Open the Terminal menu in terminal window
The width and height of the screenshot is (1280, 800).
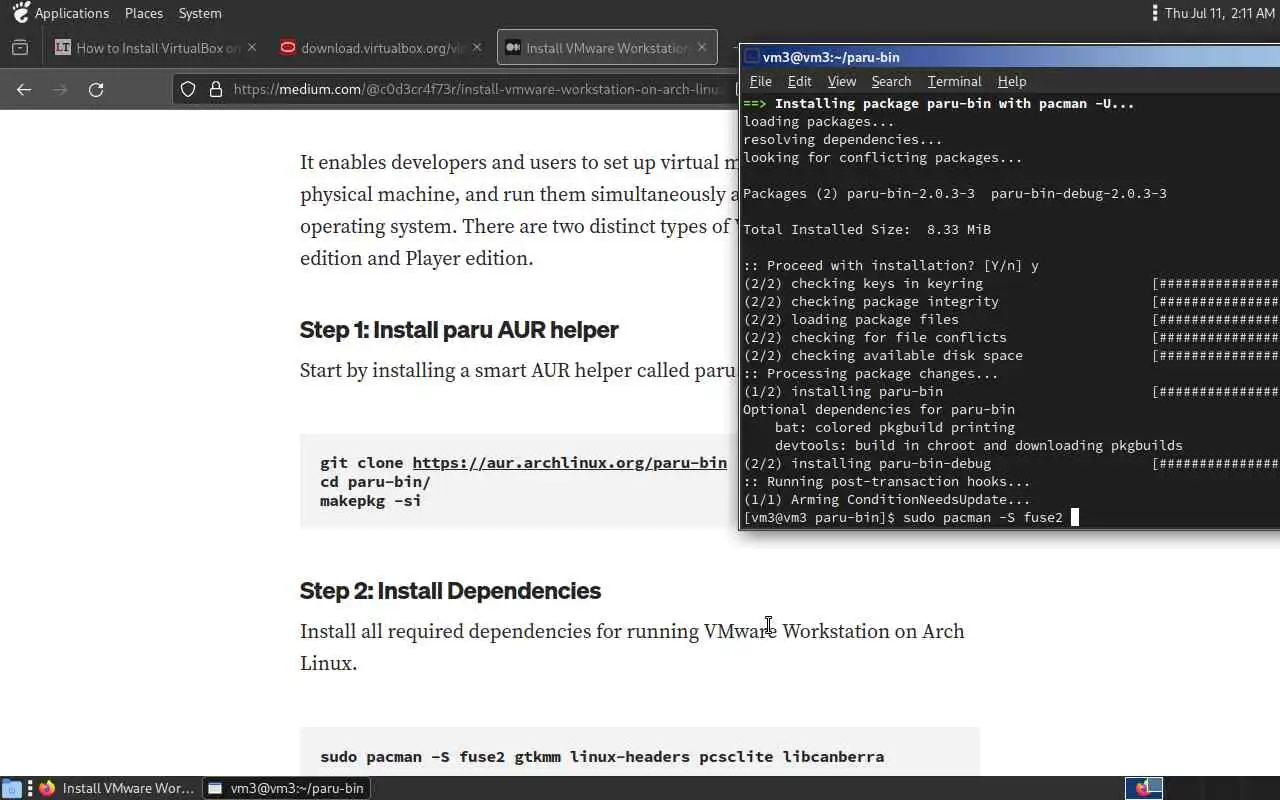pos(954,81)
